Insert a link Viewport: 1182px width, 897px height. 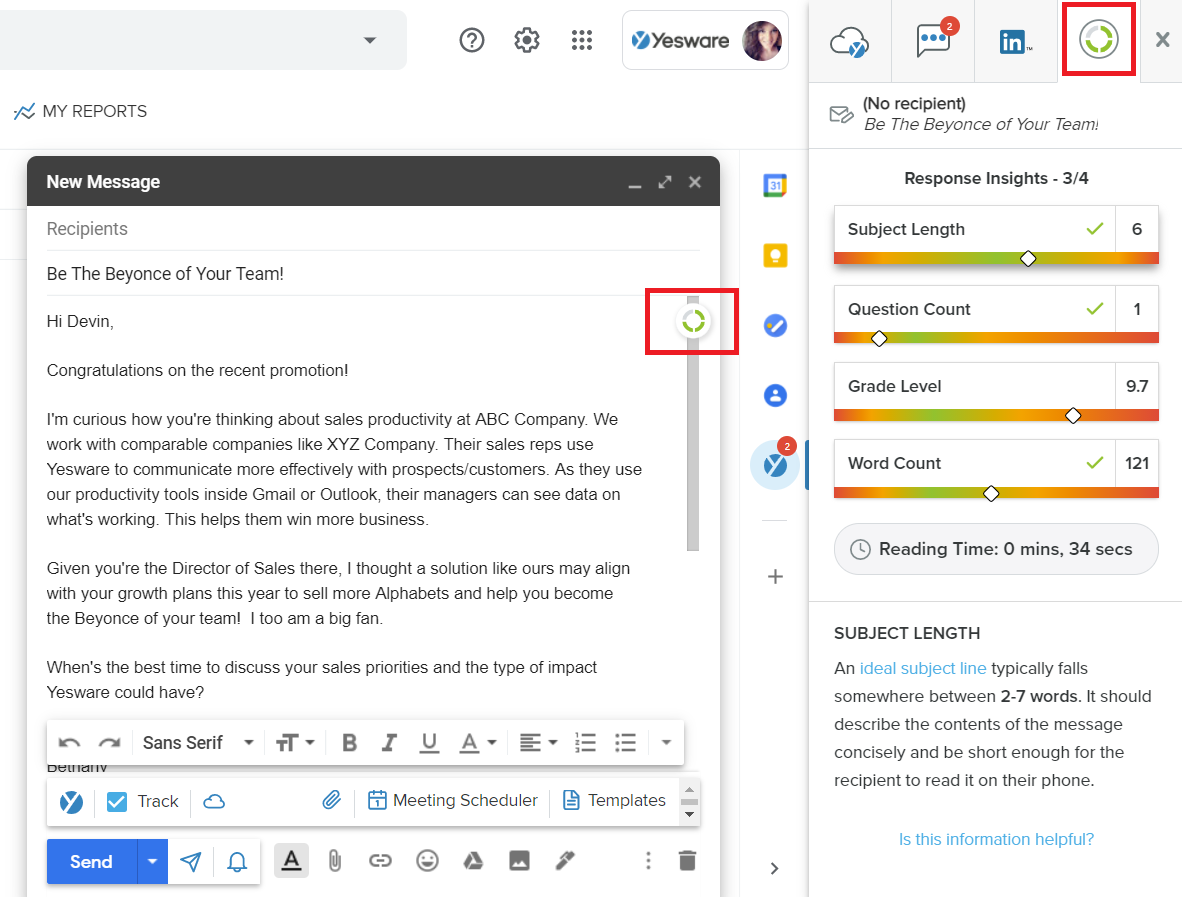coord(380,861)
